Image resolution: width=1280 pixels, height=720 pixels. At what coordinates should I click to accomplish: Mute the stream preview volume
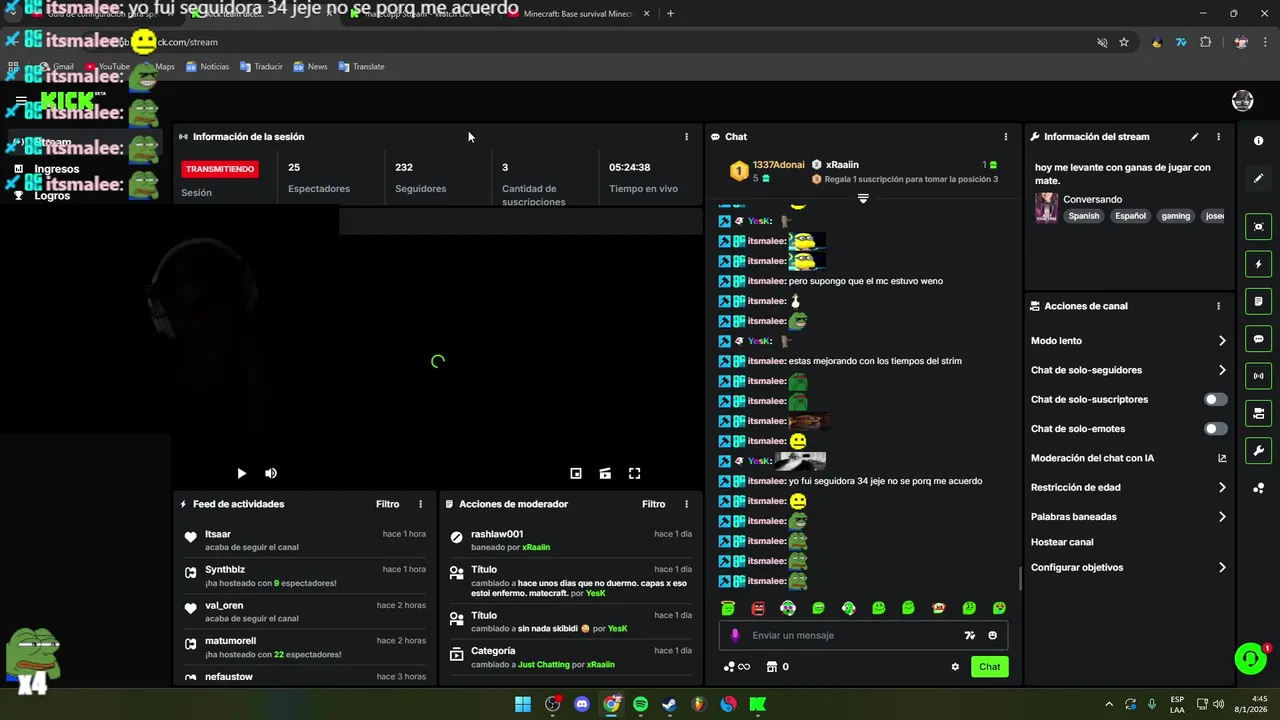271,474
